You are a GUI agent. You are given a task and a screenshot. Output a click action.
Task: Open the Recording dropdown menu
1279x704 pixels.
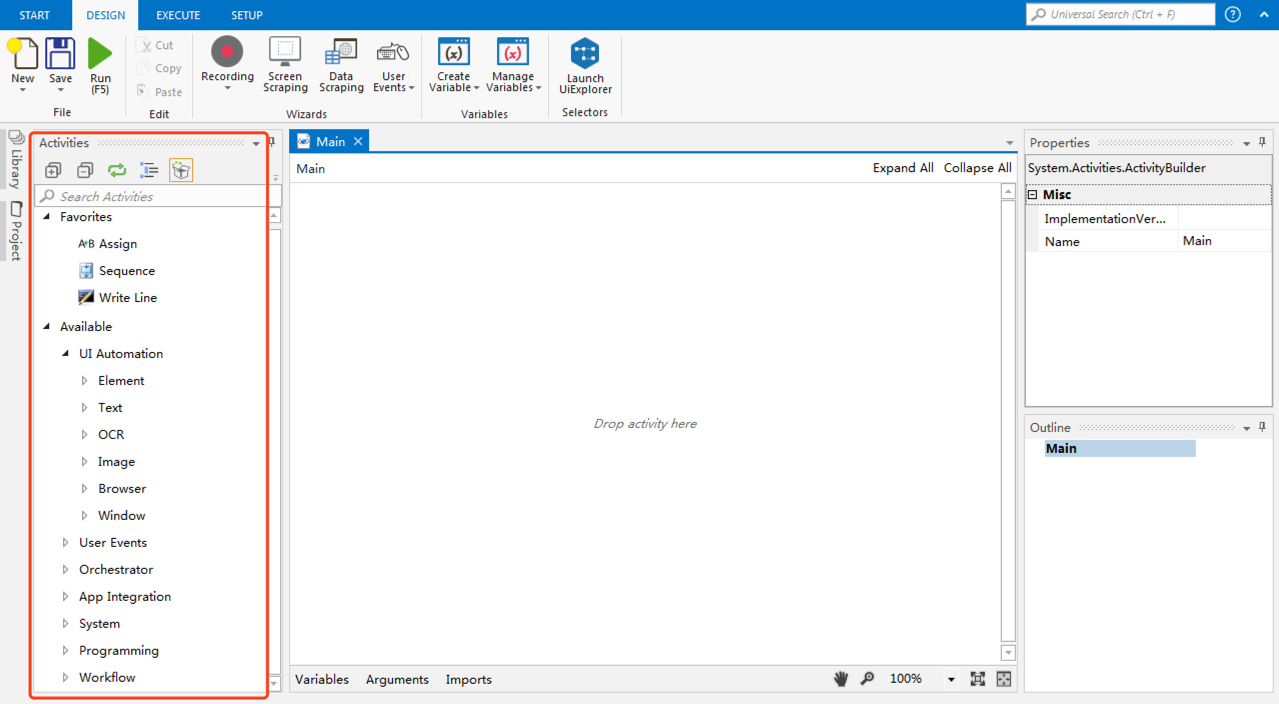point(227,89)
